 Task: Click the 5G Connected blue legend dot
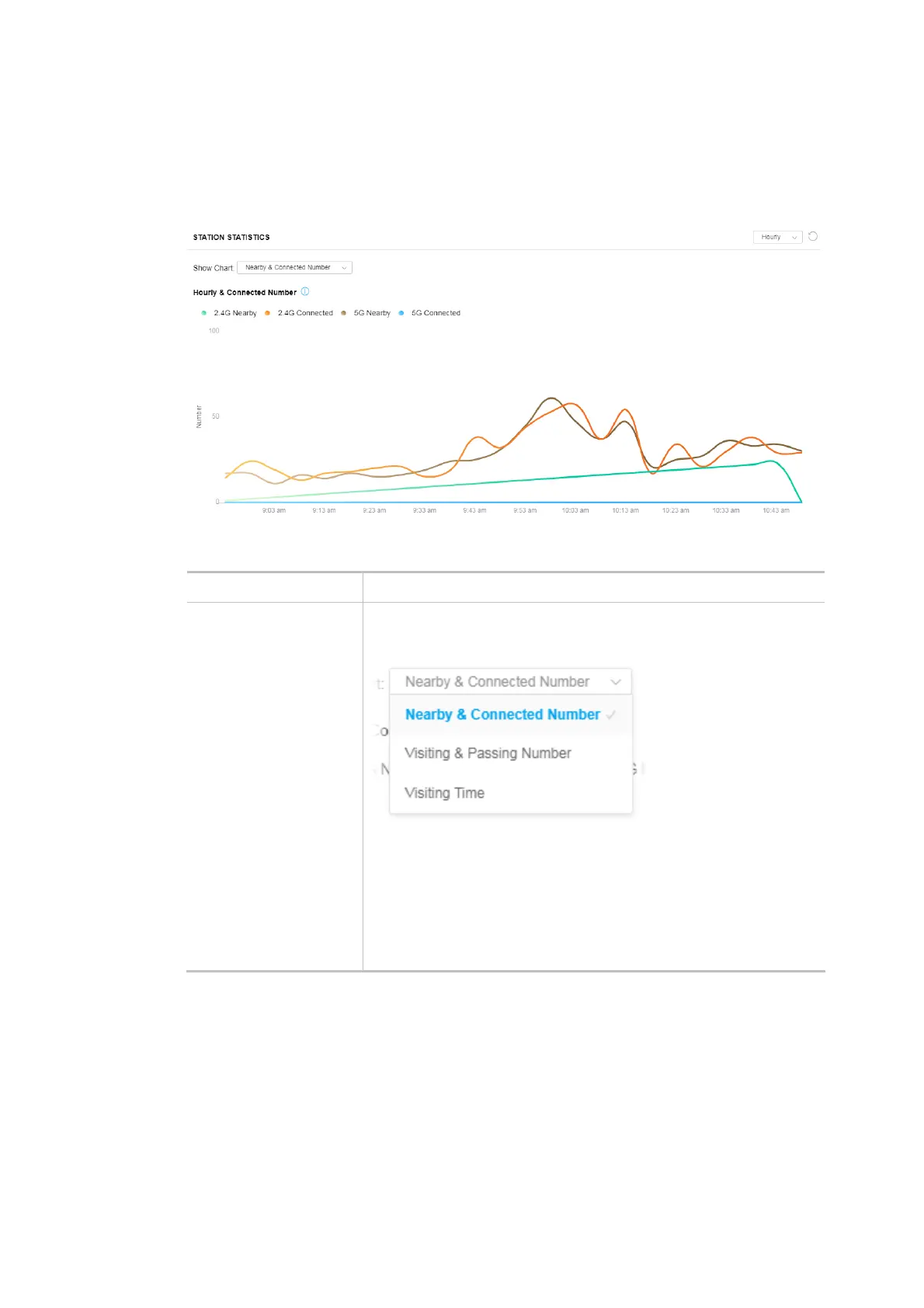click(x=401, y=313)
